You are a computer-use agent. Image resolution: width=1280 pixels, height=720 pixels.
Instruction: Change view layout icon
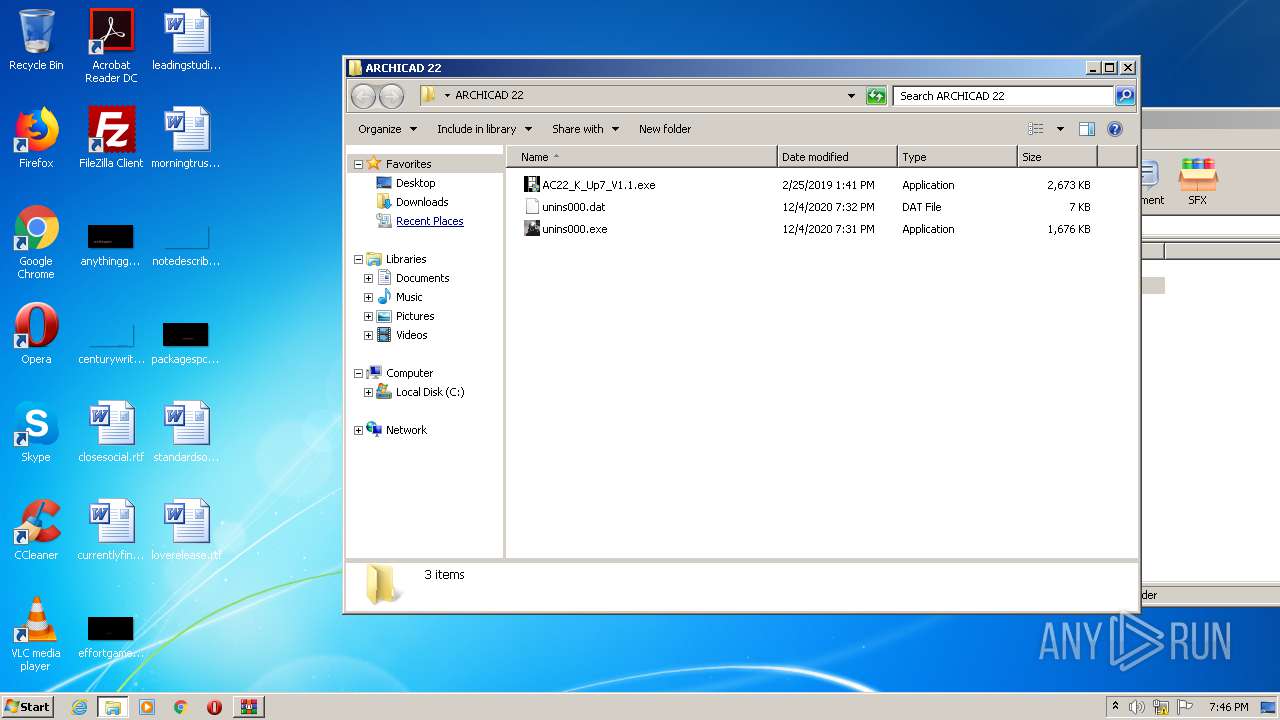1036,129
